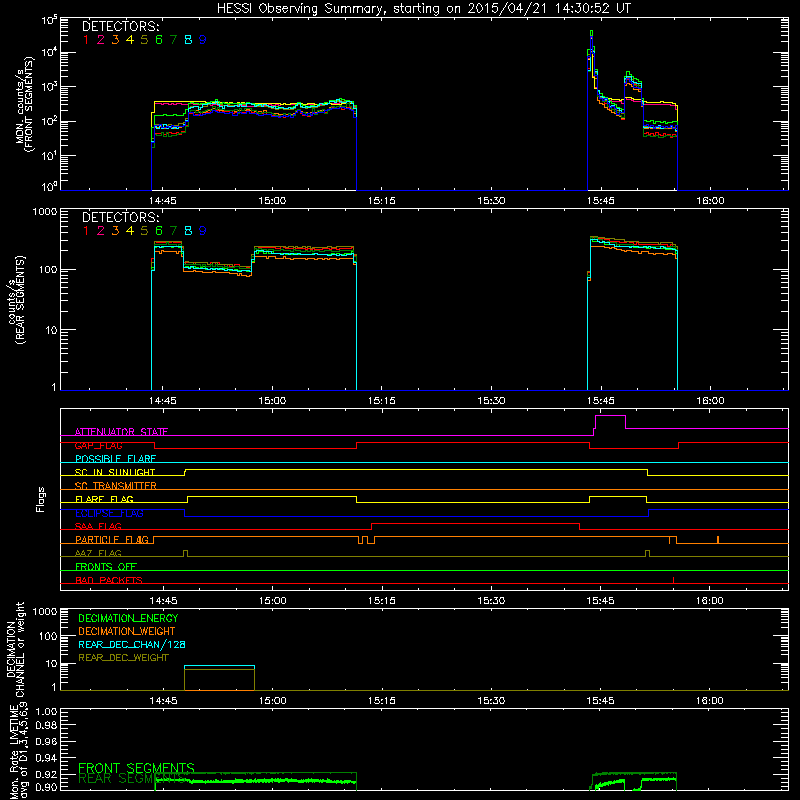This screenshot has width=800, height=800.
Task: Click the SC_TRANSMITTER flag label
Action: coord(116,486)
